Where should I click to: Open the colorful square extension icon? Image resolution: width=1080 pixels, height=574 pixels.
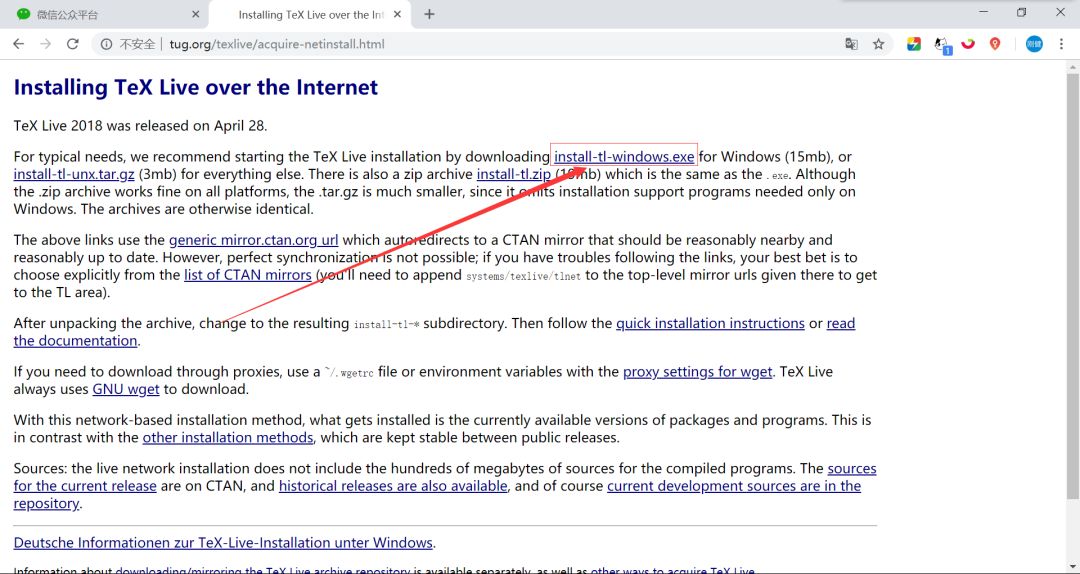913,44
